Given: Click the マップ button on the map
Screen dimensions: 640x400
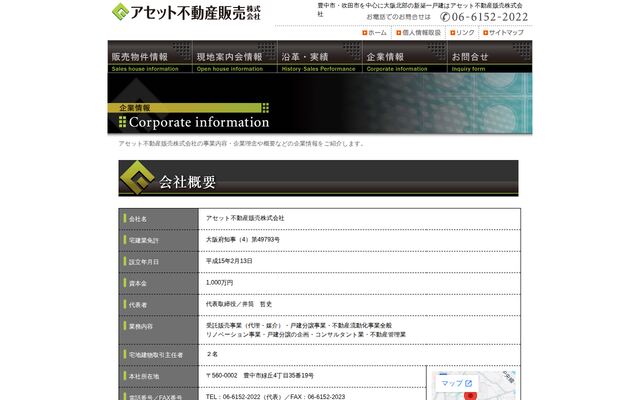Looking at the screenshot, I should pos(456,383).
